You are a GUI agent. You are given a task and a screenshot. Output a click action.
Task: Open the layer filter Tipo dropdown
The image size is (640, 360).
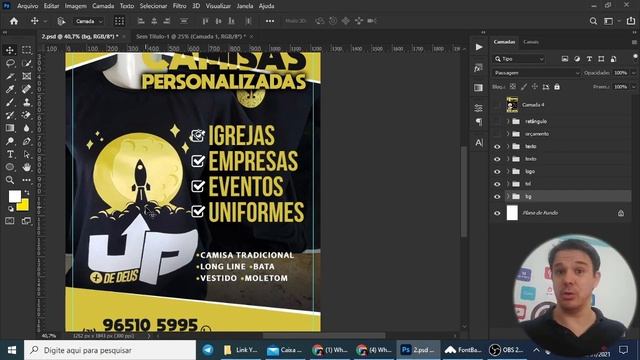pyautogui.click(x=519, y=59)
